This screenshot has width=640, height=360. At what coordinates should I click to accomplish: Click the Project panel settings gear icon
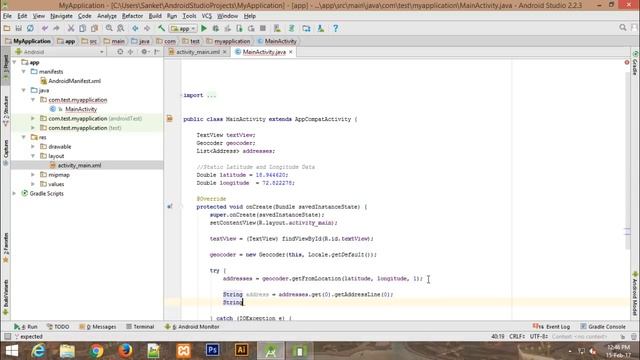(x=144, y=52)
